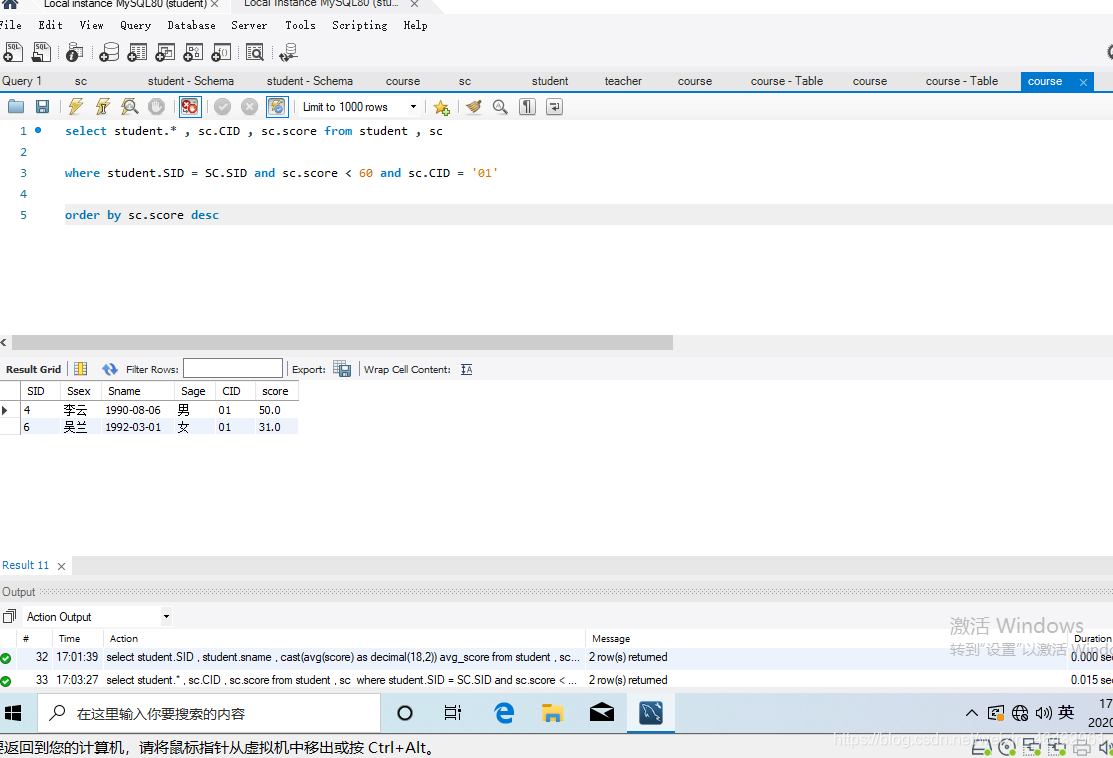Screen dimensions: 1113x758
Task: Close the Result 11 tab
Action: (x=61, y=566)
